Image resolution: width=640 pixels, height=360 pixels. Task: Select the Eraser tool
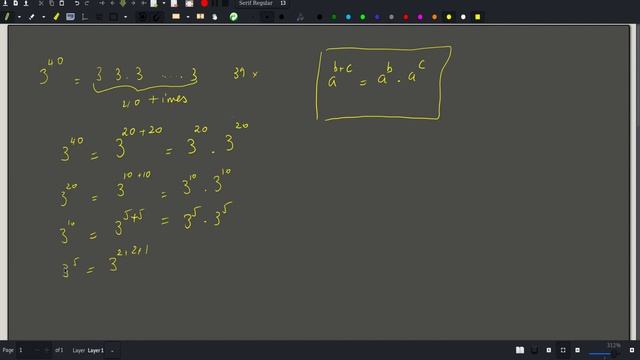31,17
